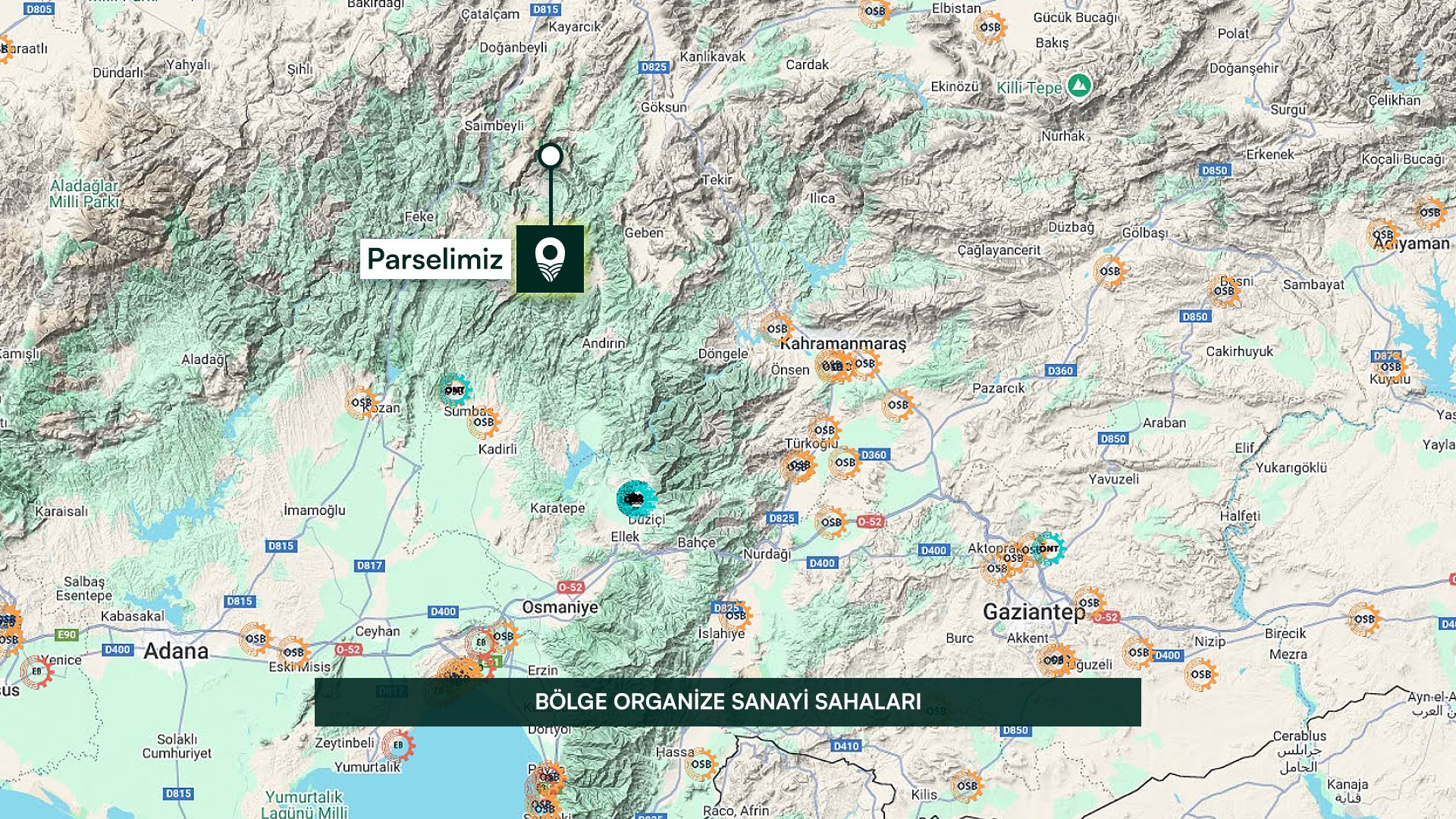Click the Adana city label
This screenshot has width=1456, height=819.
[176, 651]
